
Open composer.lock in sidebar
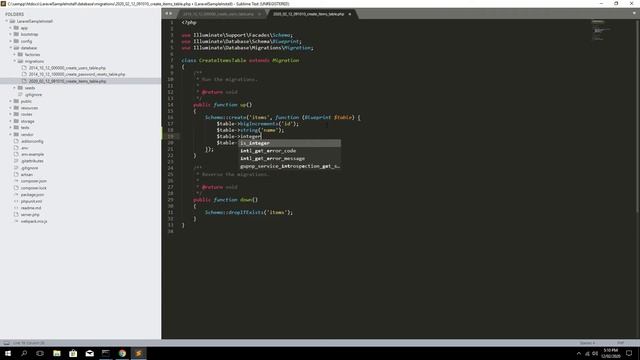click(33, 188)
